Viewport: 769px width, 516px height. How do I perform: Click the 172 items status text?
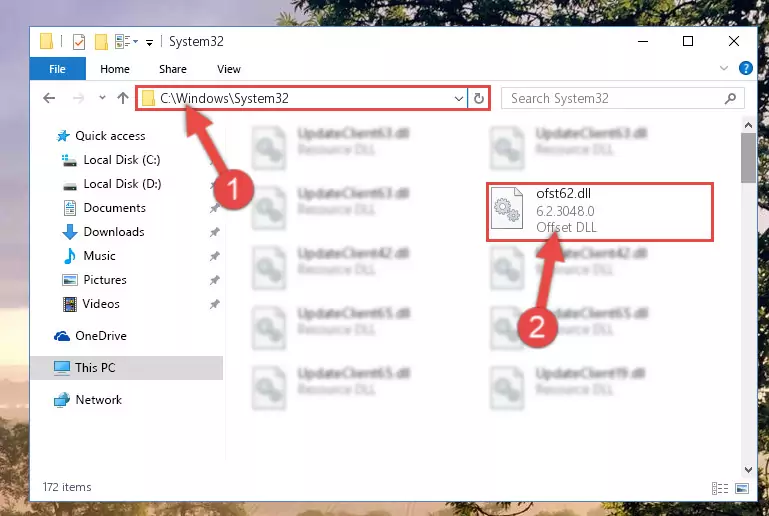(x=67, y=487)
